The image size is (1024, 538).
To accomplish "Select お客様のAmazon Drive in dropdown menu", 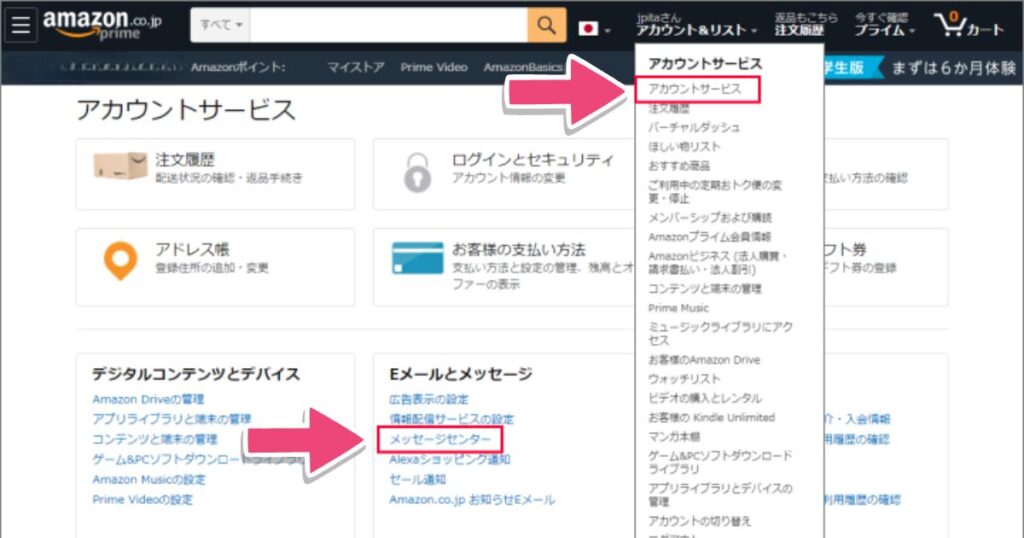I will tap(704, 359).
